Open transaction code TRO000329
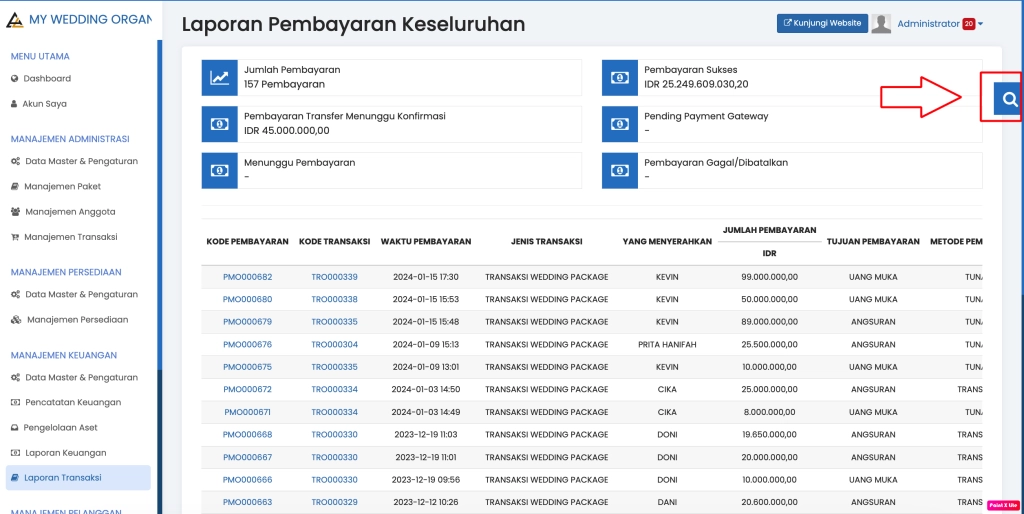 coord(334,502)
